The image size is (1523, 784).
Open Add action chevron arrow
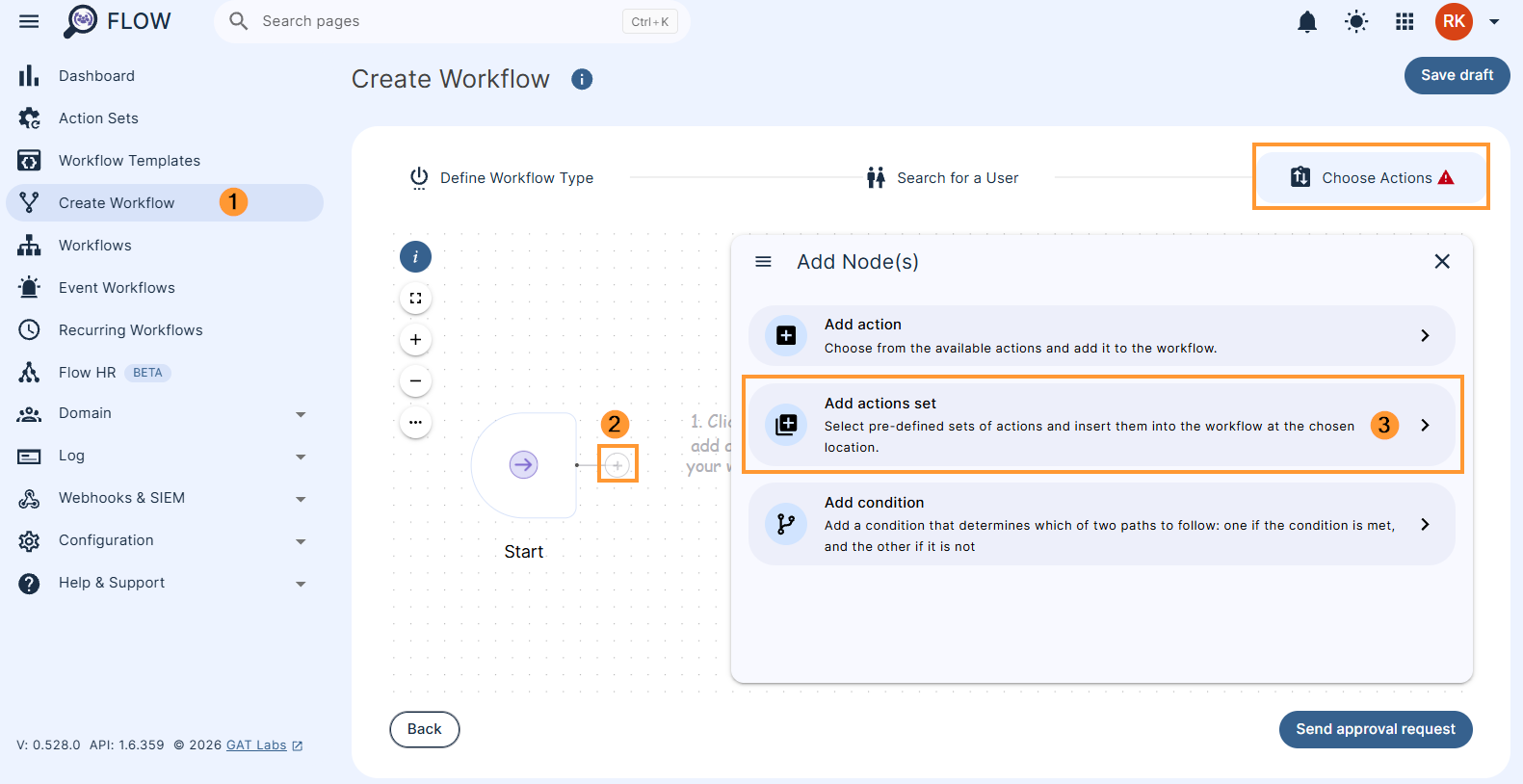click(1425, 335)
